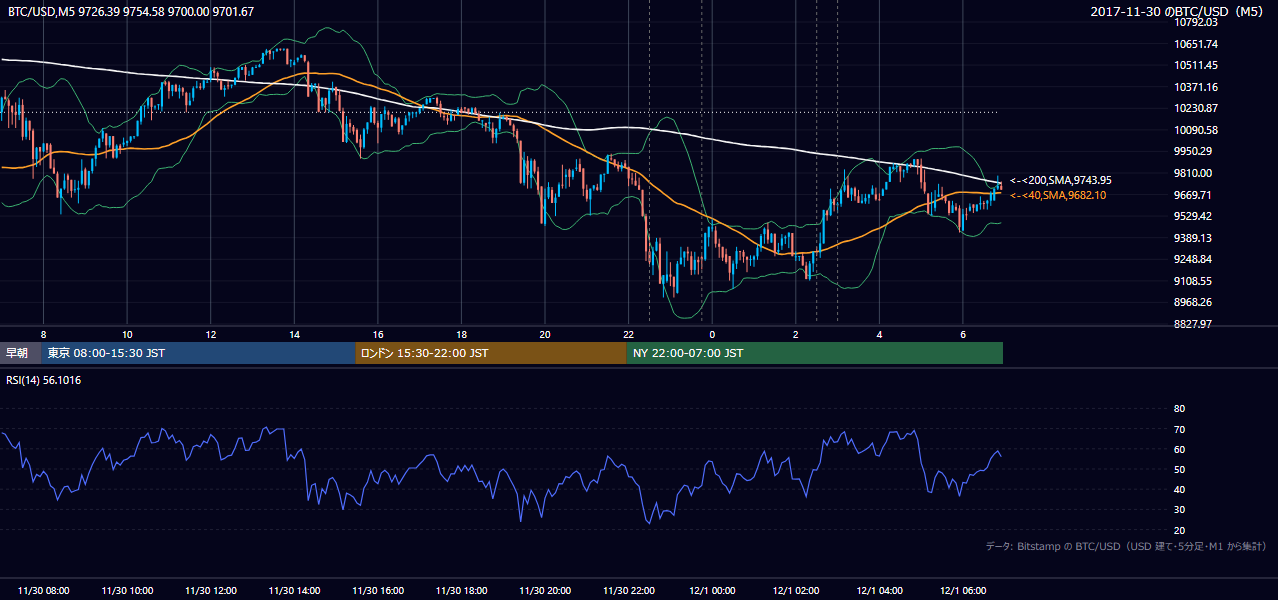This screenshot has width=1278, height=600.
Task: Select the 12/1 00:00 time label
Action: pos(712,591)
